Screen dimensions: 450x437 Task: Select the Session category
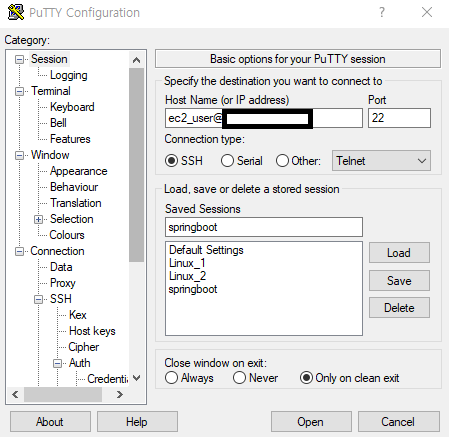pyautogui.click(x=49, y=59)
